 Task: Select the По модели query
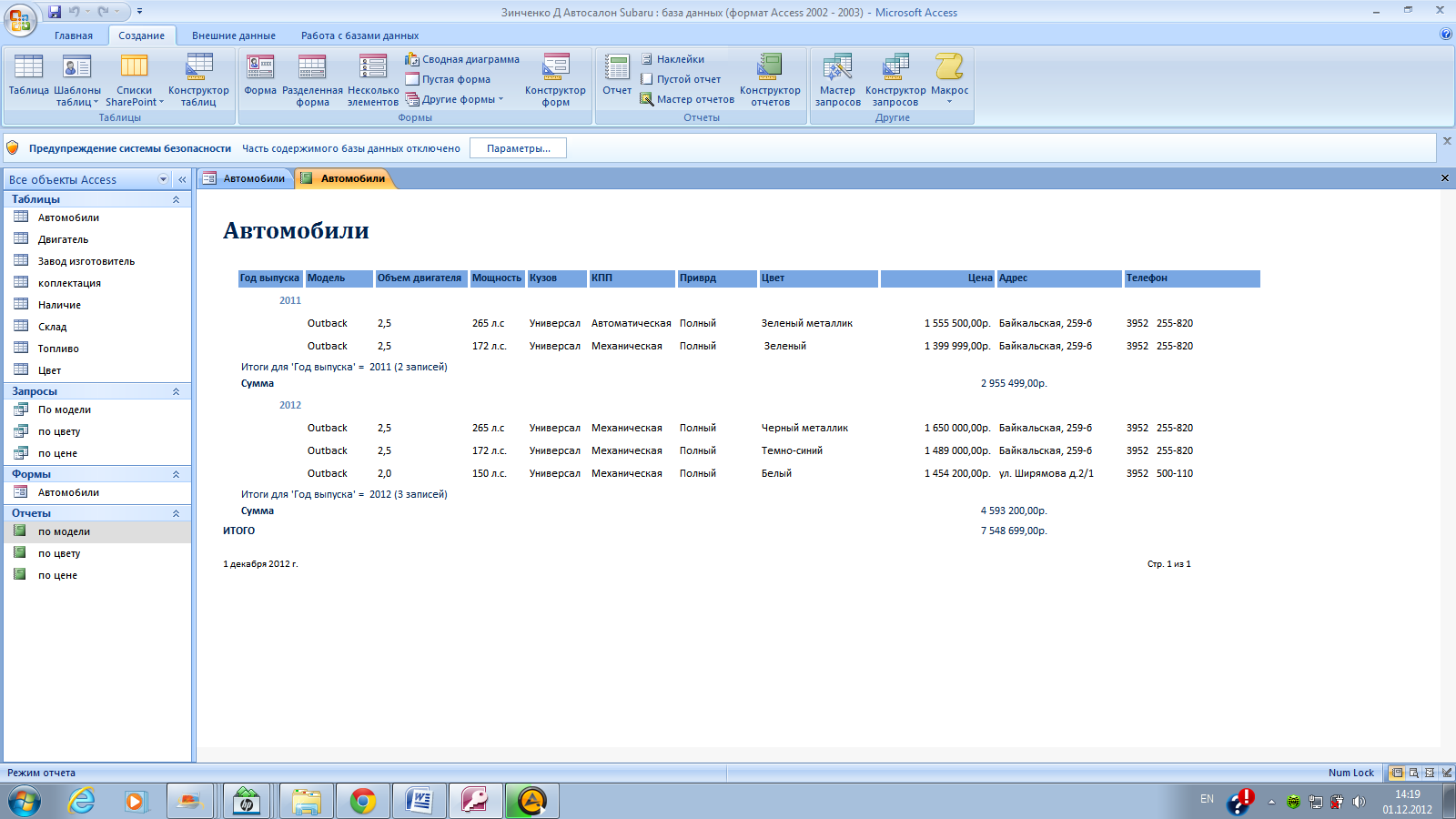(97, 409)
